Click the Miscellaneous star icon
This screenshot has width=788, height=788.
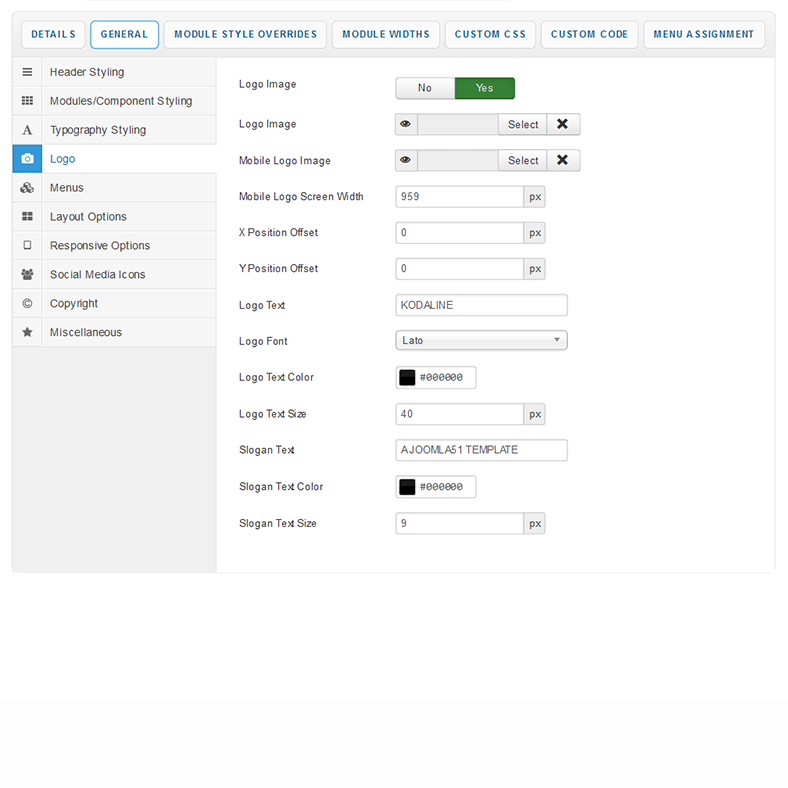(x=27, y=333)
